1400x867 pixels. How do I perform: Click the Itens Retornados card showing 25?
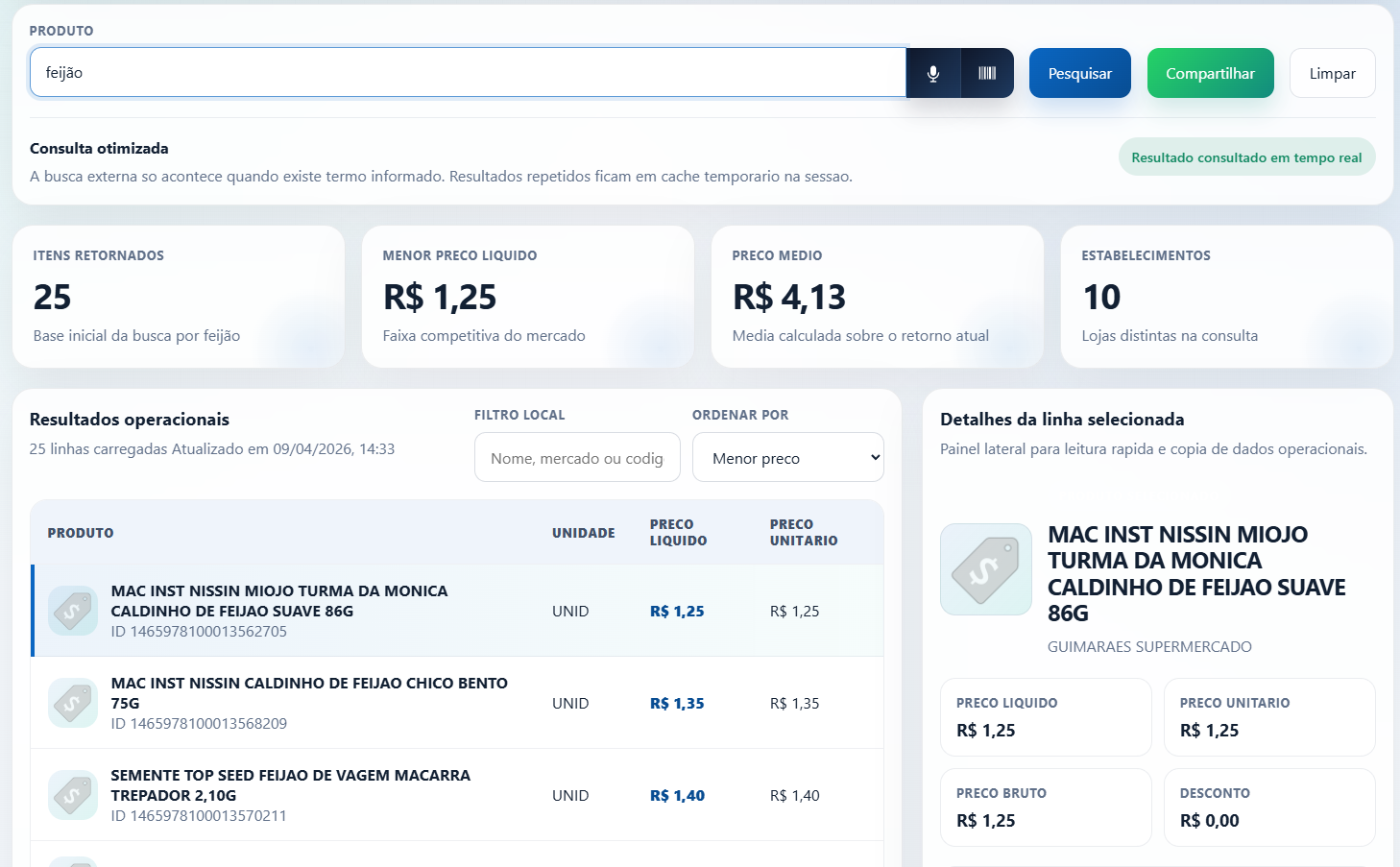point(179,297)
